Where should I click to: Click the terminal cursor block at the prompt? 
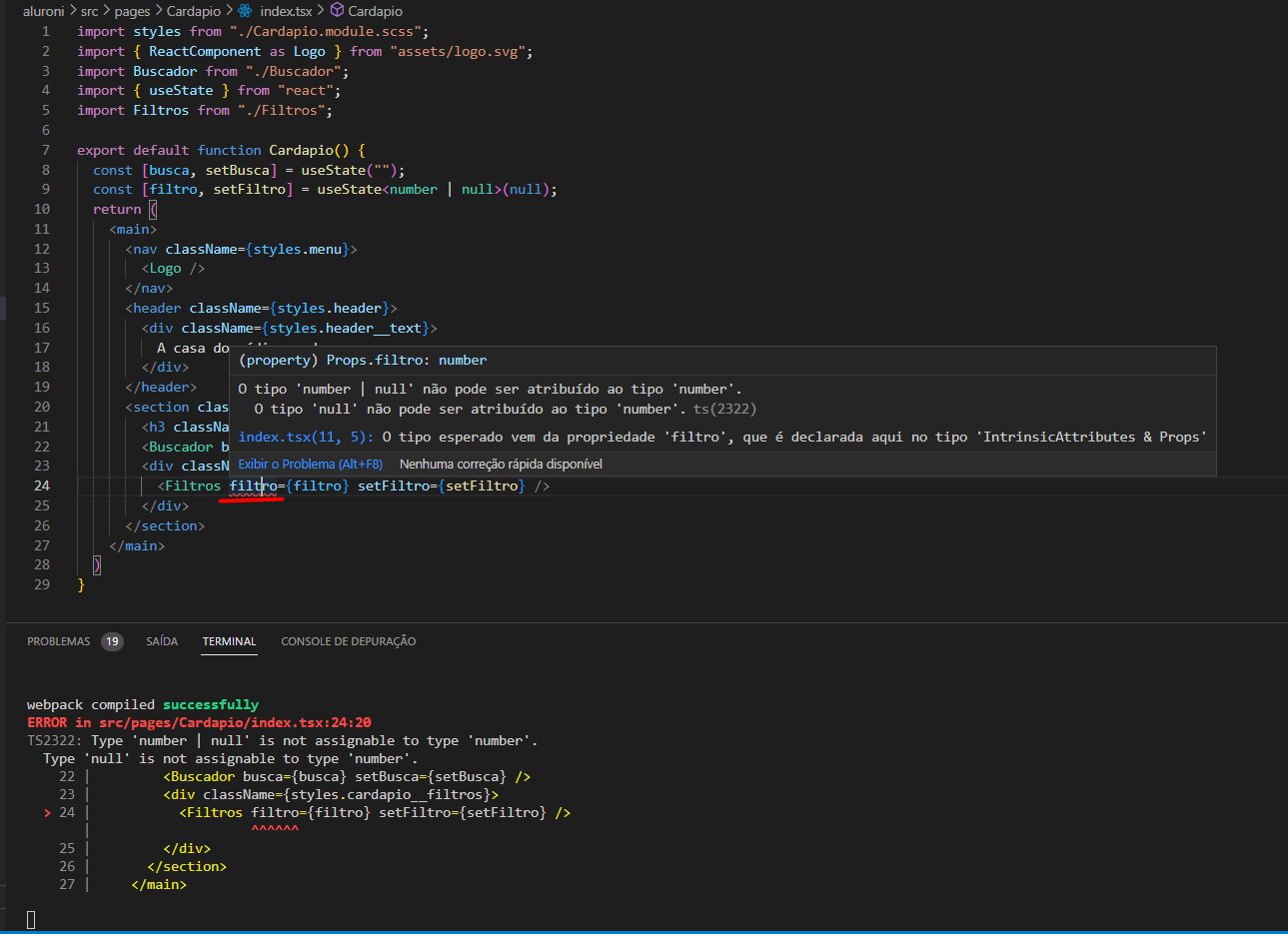pos(31,919)
